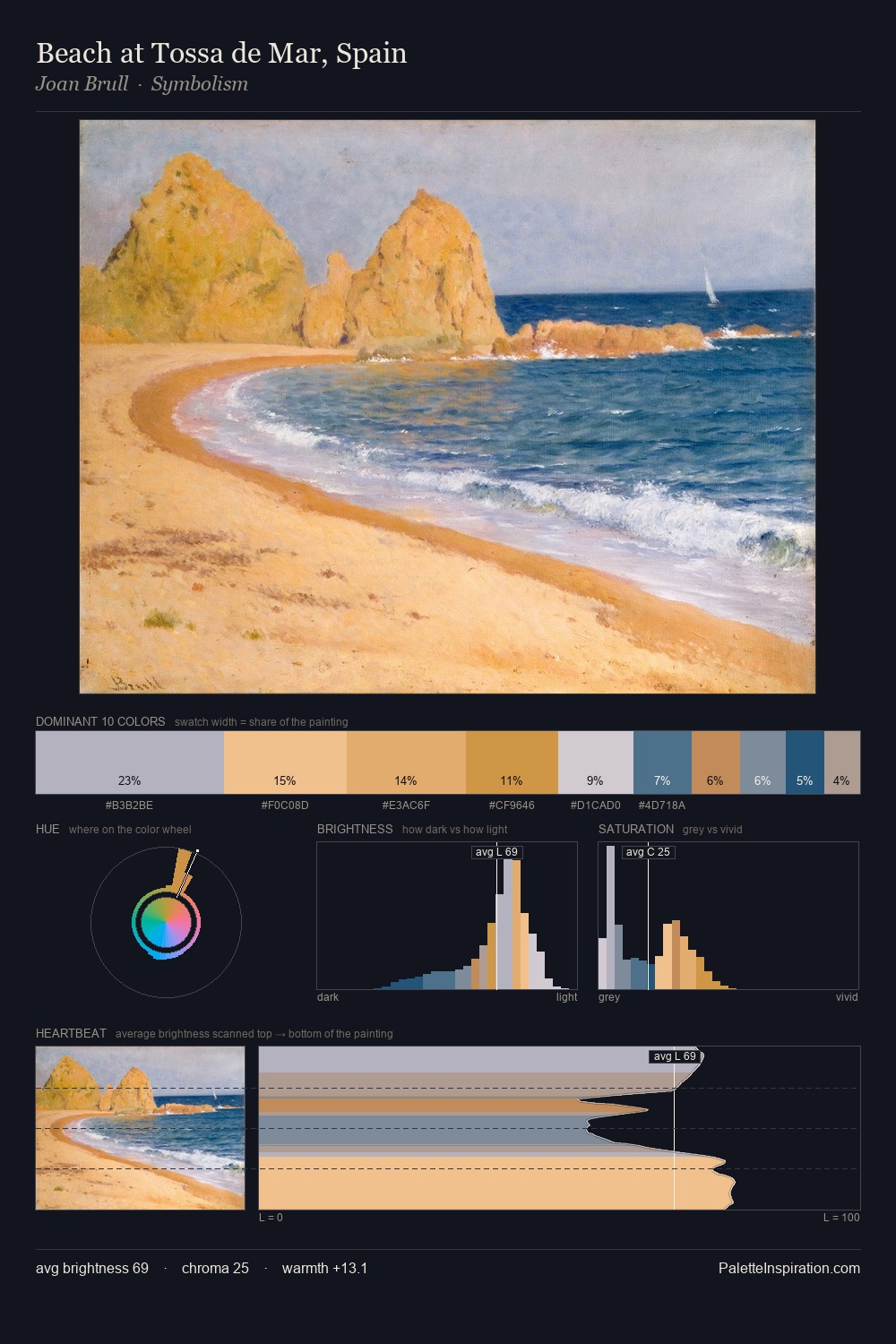Screen dimensions: 896x1344
Task: Click hex code #E3AC6F
Action: point(406,806)
